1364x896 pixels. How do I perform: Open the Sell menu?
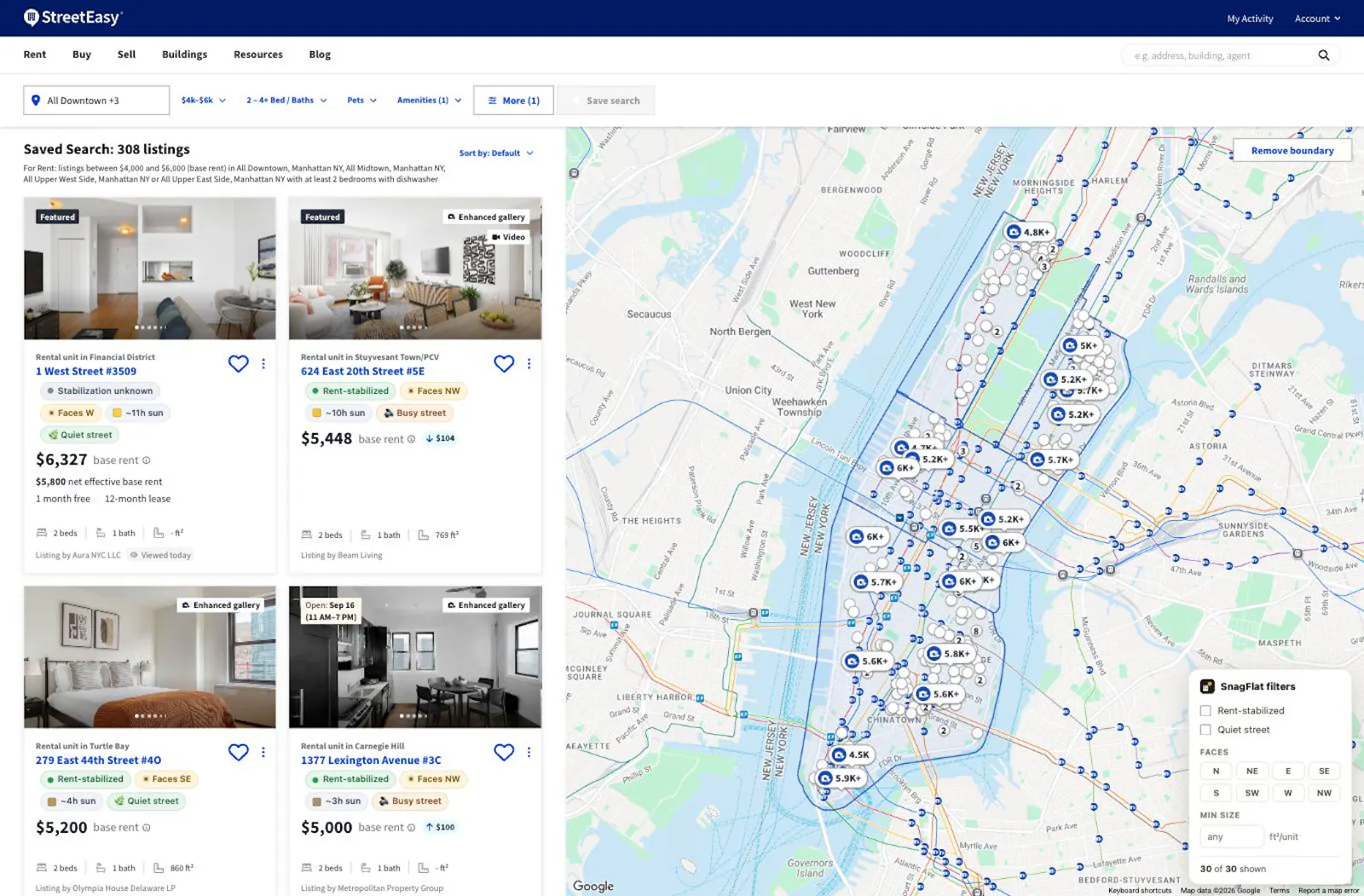point(127,55)
